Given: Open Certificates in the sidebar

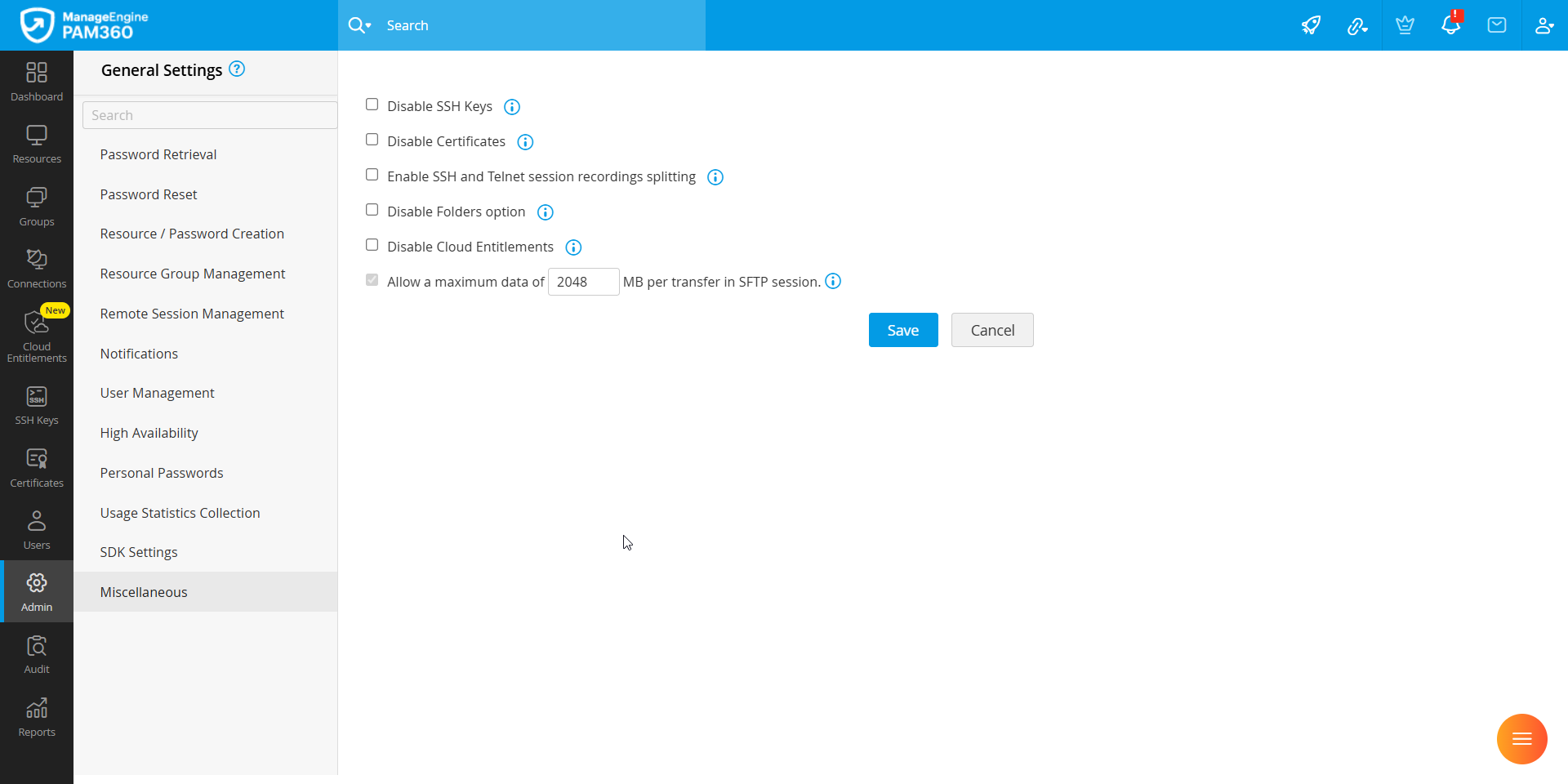Looking at the screenshot, I should pyautogui.click(x=37, y=468).
